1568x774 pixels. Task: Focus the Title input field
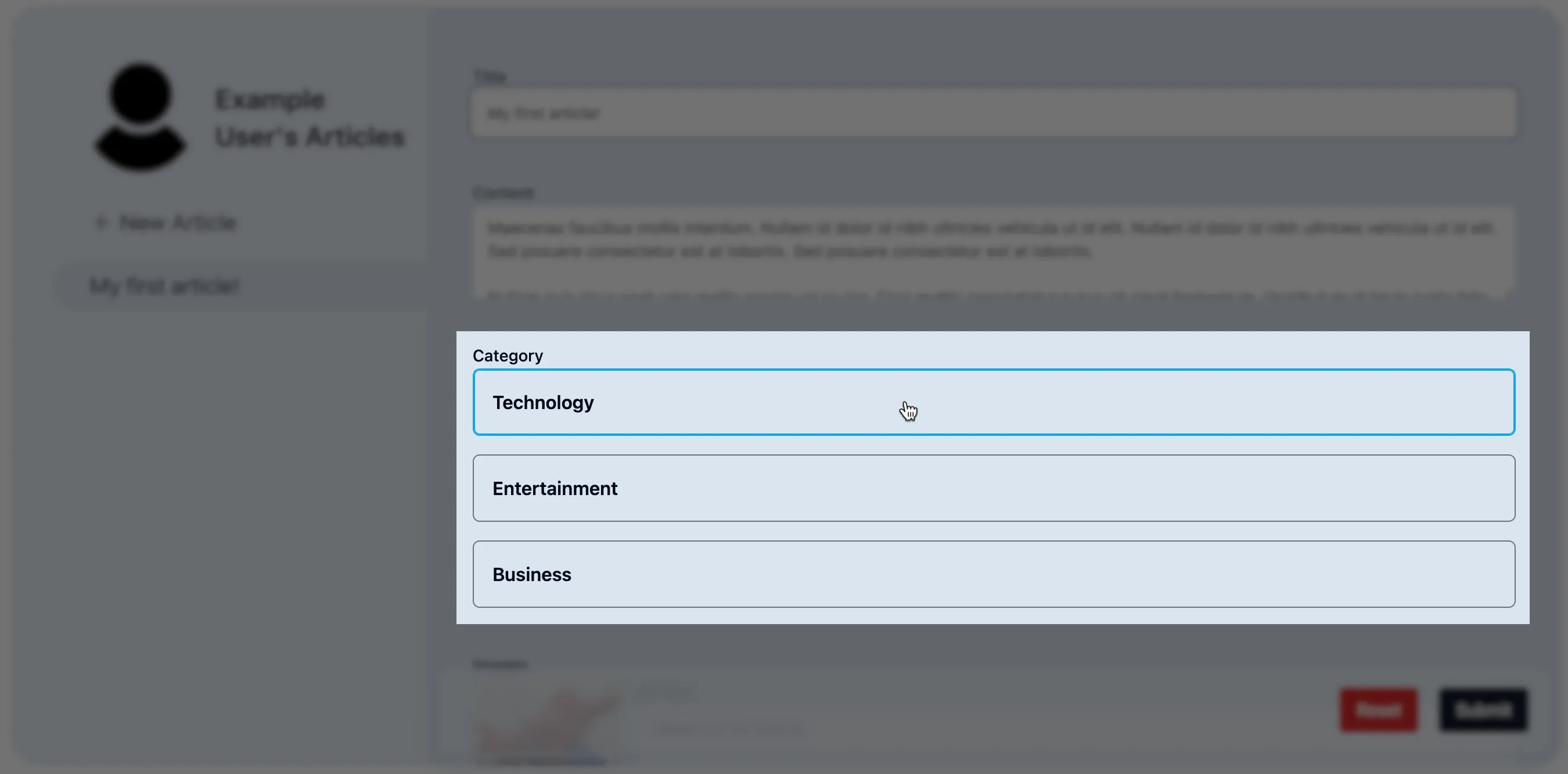pos(994,113)
